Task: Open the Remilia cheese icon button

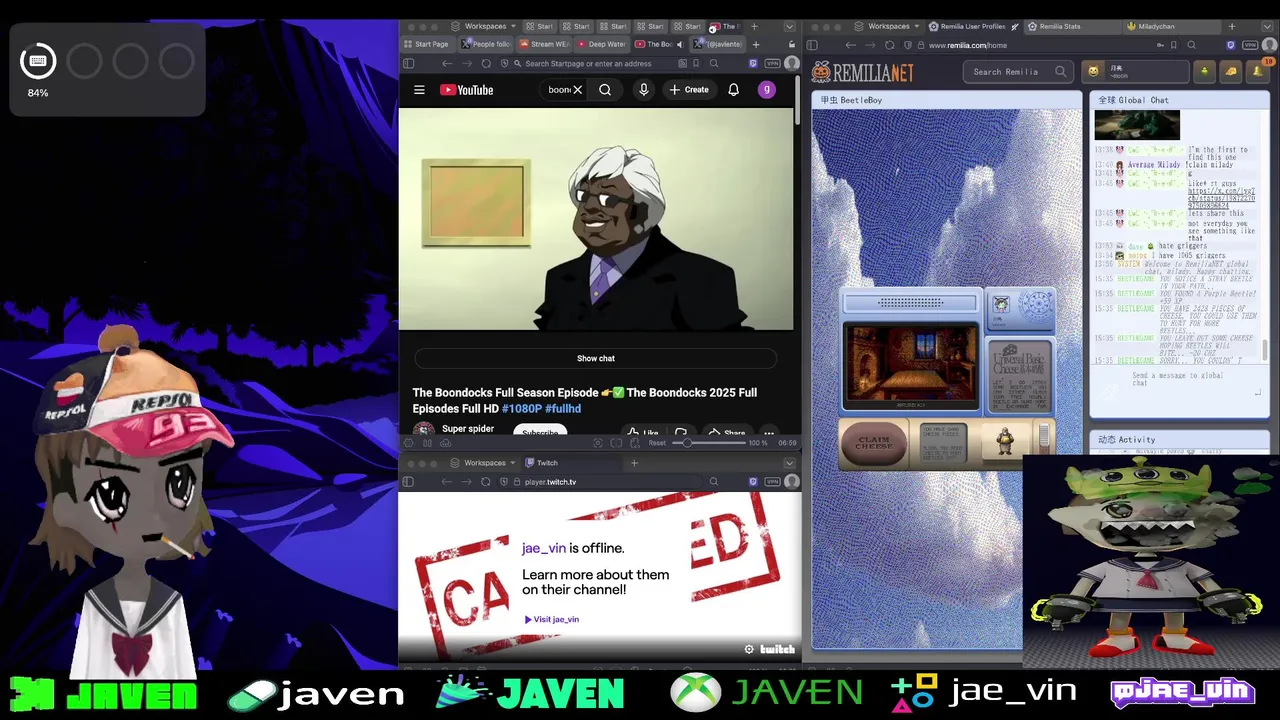Action: [x=1231, y=71]
